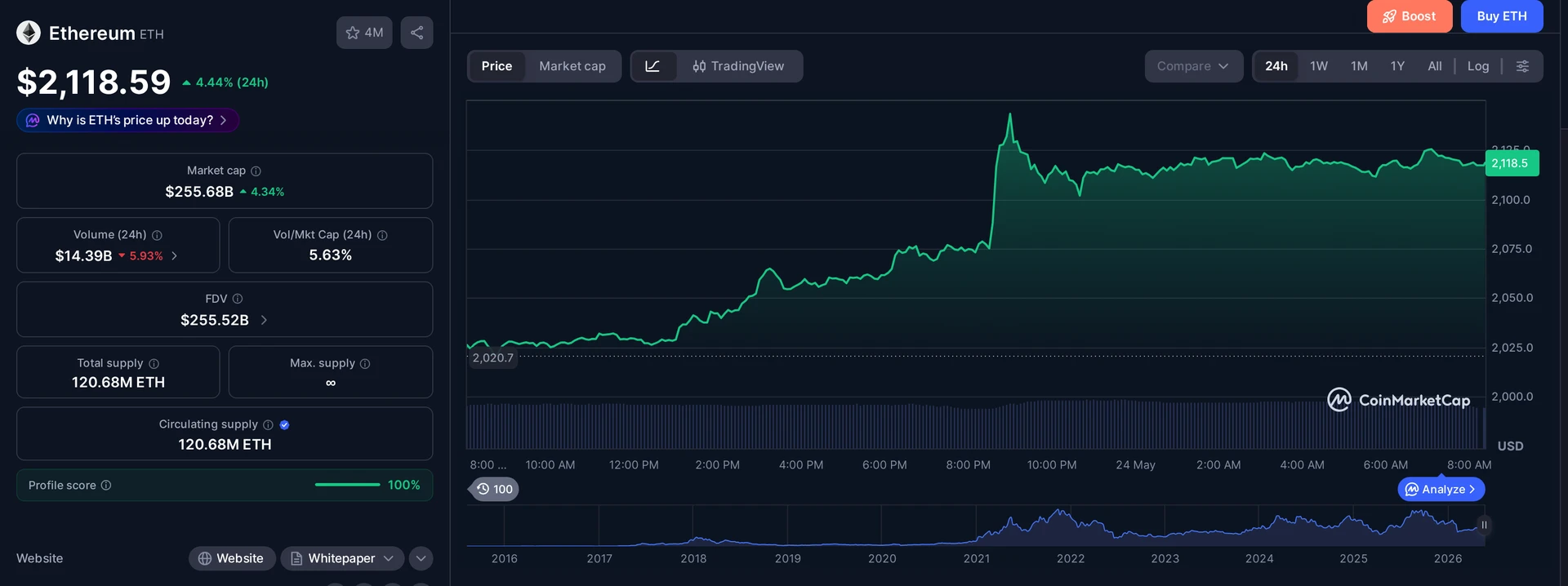Open the Website link button
Image resolution: width=1568 pixels, height=586 pixels.
[x=232, y=558]
